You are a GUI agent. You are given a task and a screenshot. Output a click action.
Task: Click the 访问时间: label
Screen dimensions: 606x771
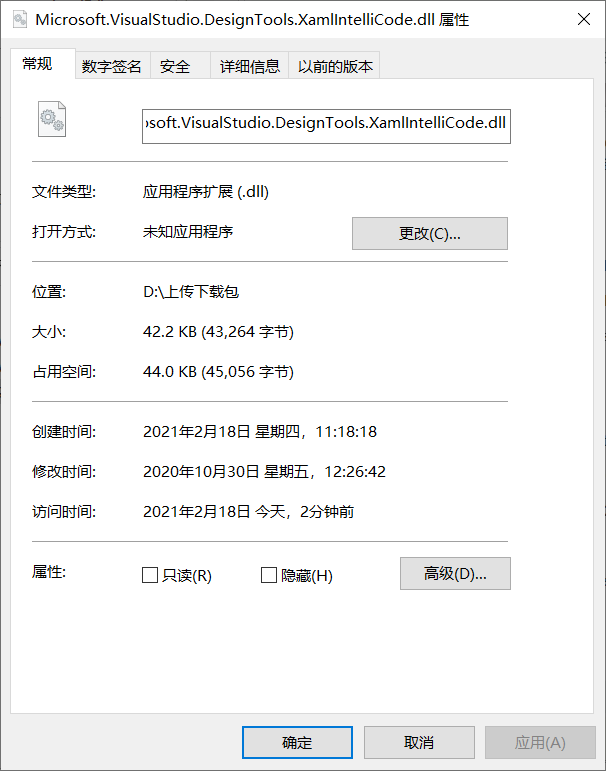coord(64,512)
